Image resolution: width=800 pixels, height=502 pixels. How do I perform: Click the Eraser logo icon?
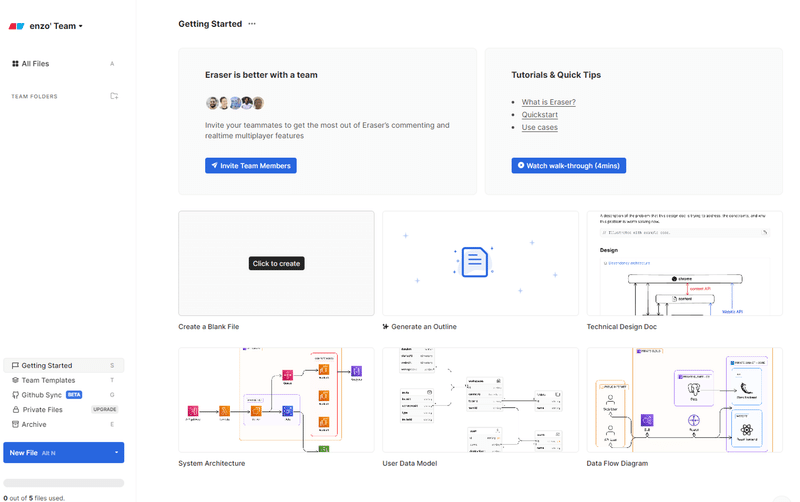tap(16, 26)
